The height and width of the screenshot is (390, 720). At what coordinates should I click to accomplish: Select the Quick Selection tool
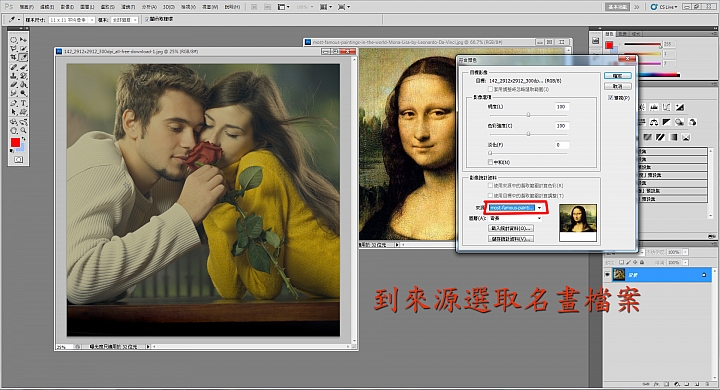23,49
